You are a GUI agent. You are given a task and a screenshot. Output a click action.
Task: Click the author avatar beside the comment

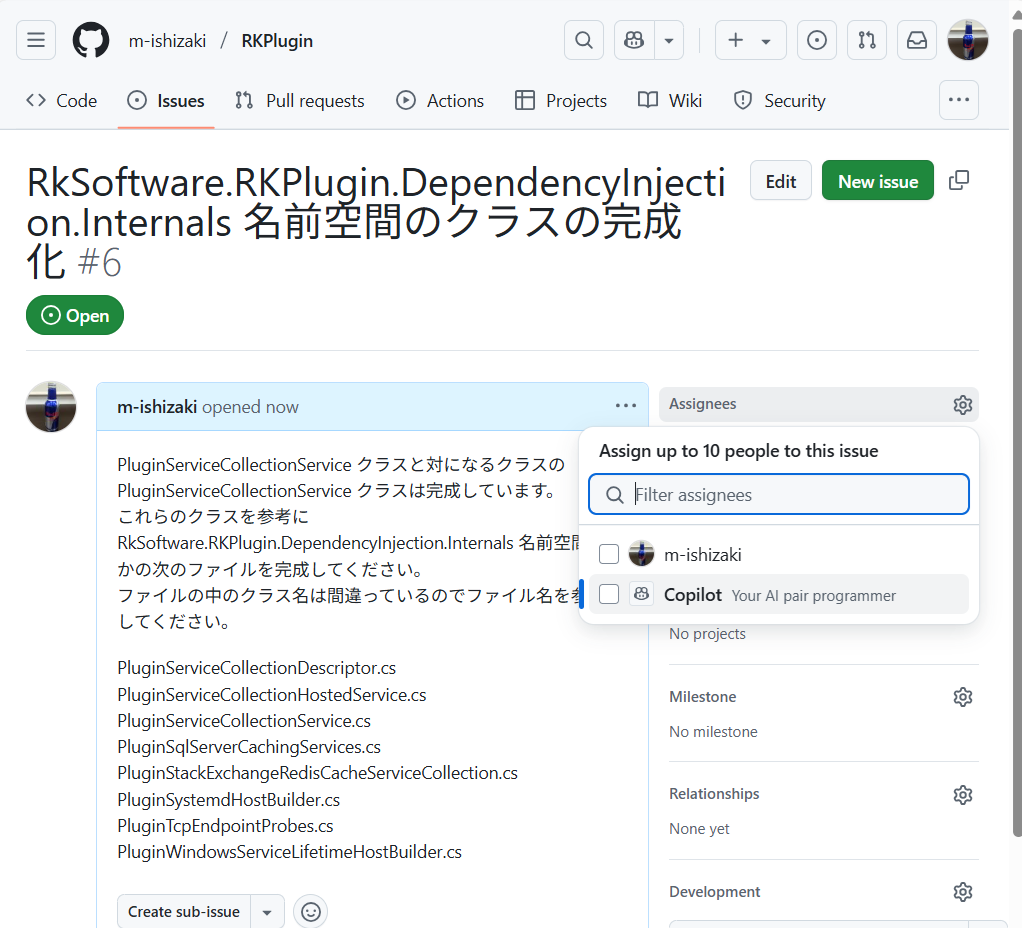coord(51,407)
